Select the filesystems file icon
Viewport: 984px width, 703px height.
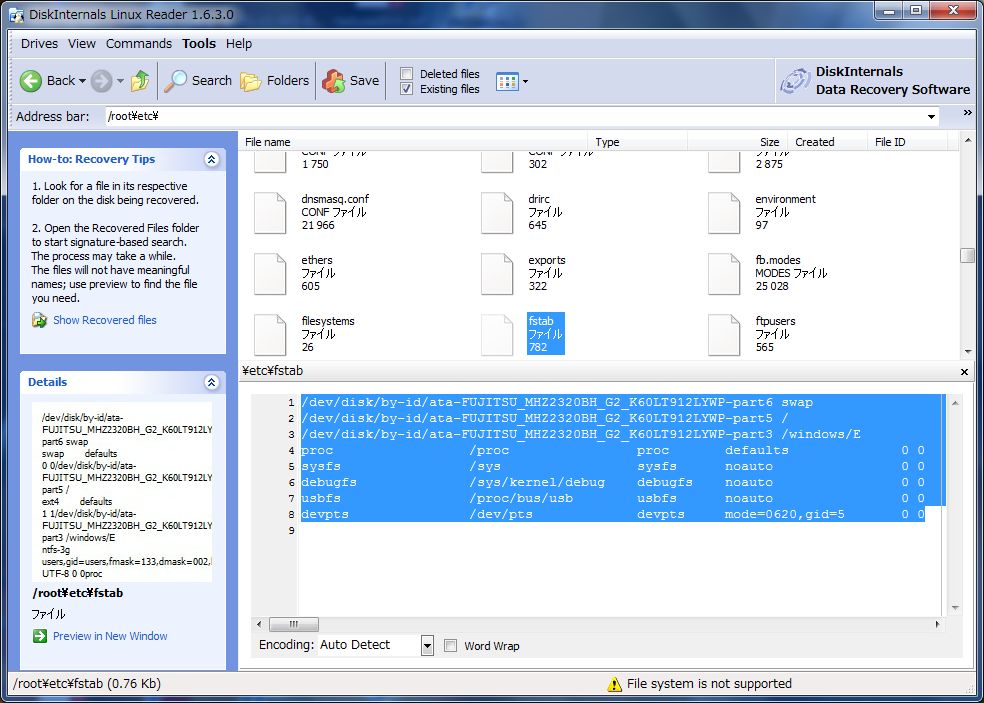(270, 335)
